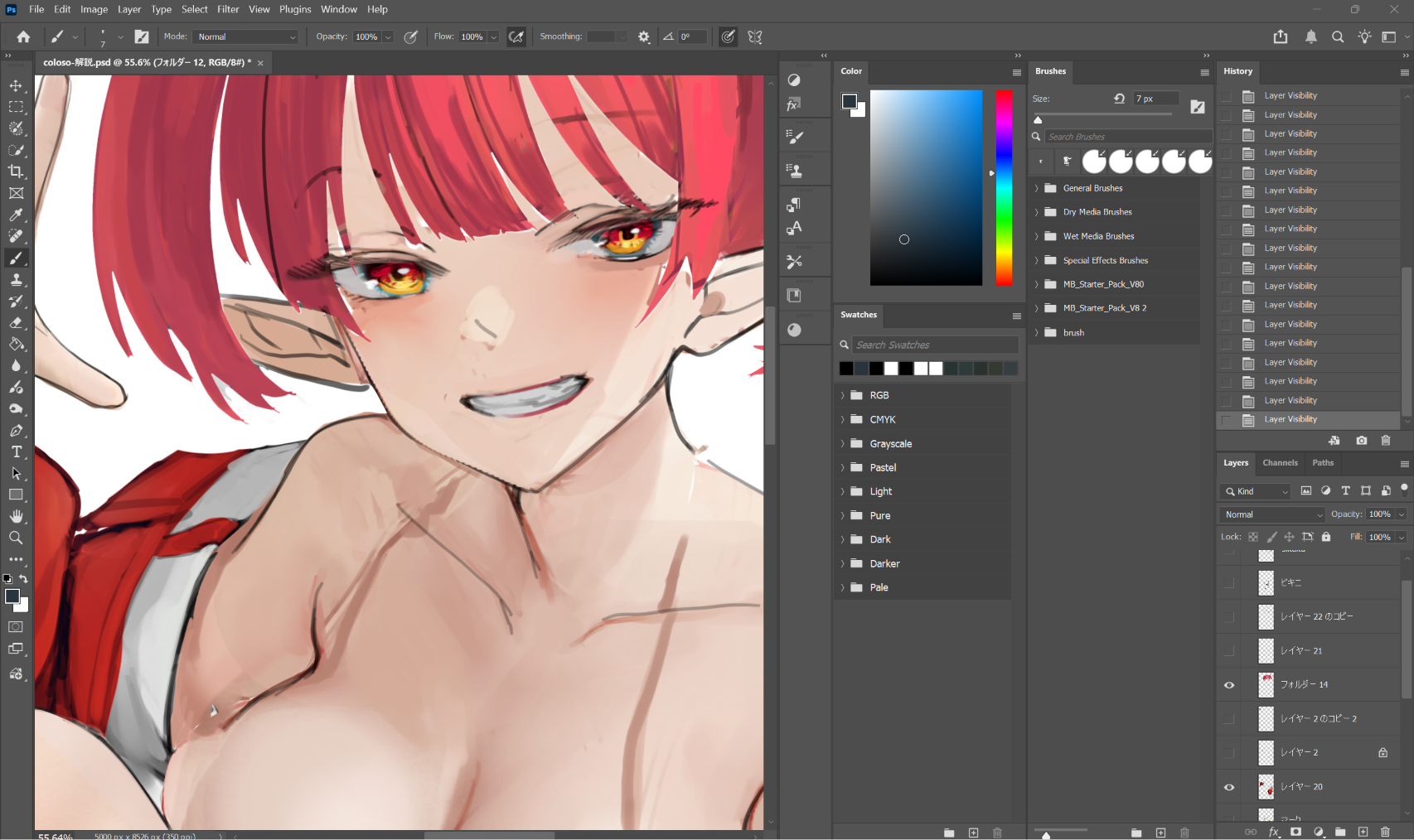1414x840 pixels.
Task: Go to the Home screen
Action: pos(23,36)
